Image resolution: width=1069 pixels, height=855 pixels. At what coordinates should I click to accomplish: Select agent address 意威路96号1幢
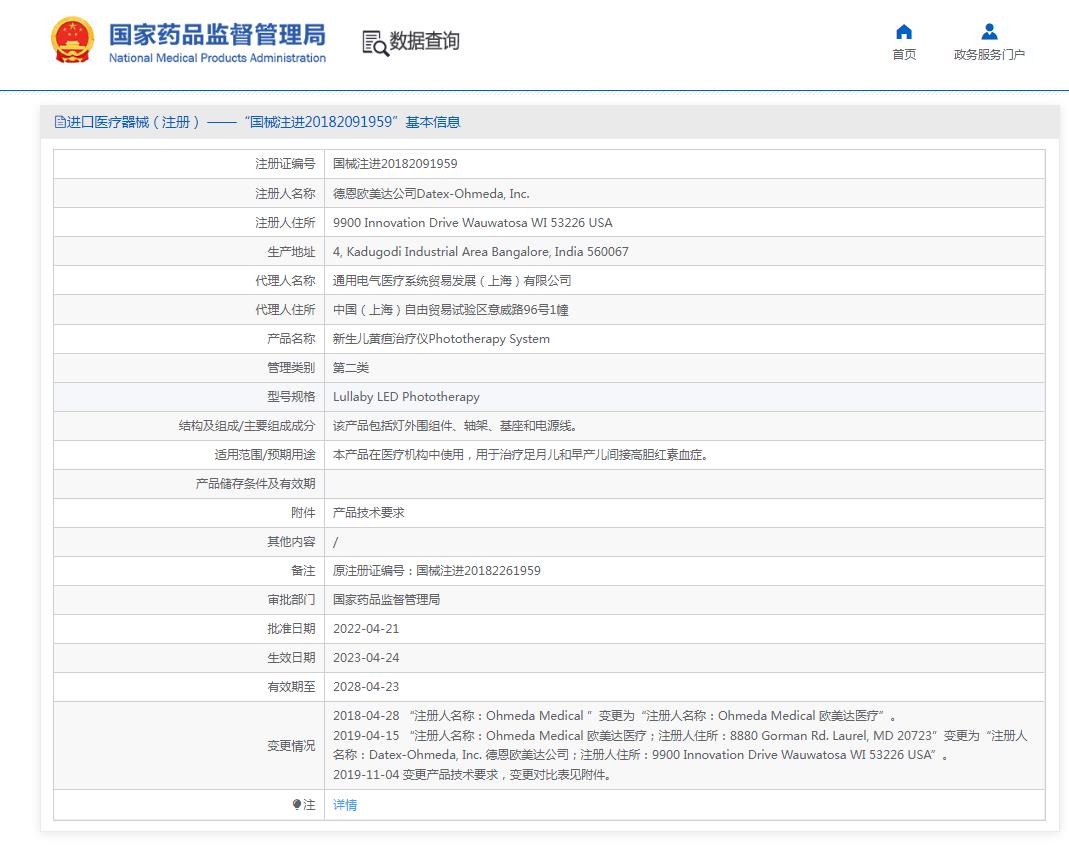tap(451, 310)
